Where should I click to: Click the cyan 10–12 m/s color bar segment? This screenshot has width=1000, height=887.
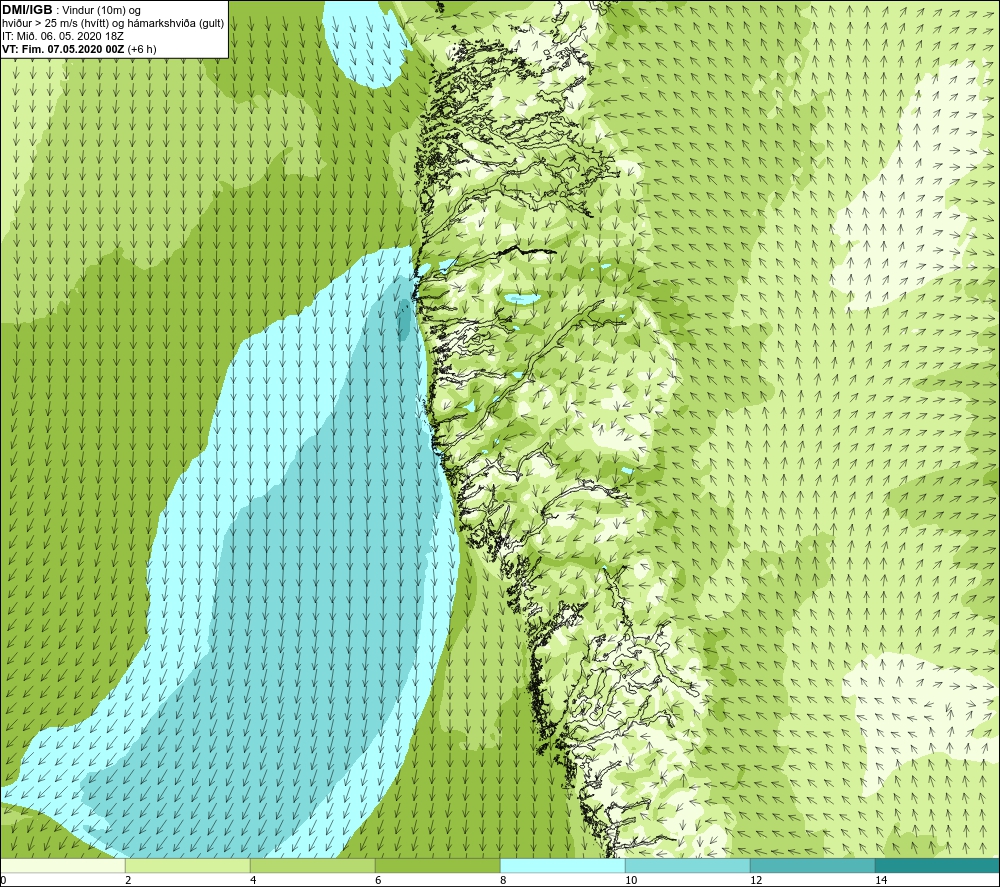[x=688, y=866]
